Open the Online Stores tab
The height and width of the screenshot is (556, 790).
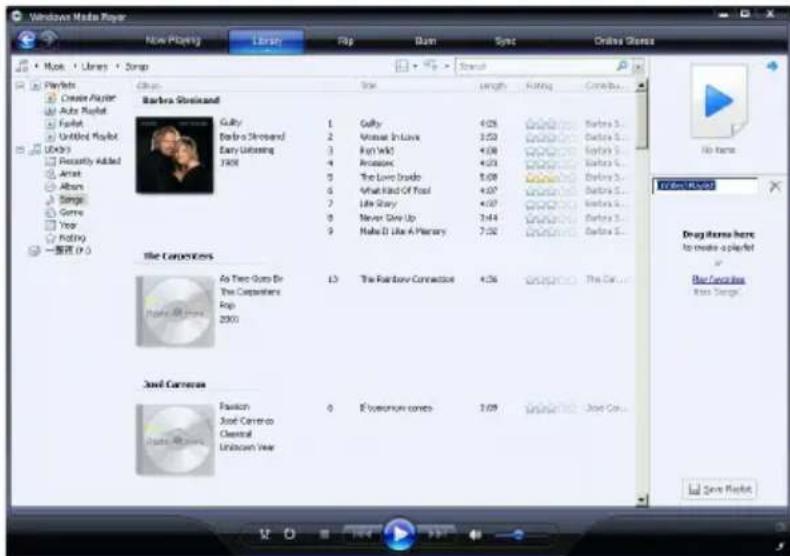[x=624, y=41]
